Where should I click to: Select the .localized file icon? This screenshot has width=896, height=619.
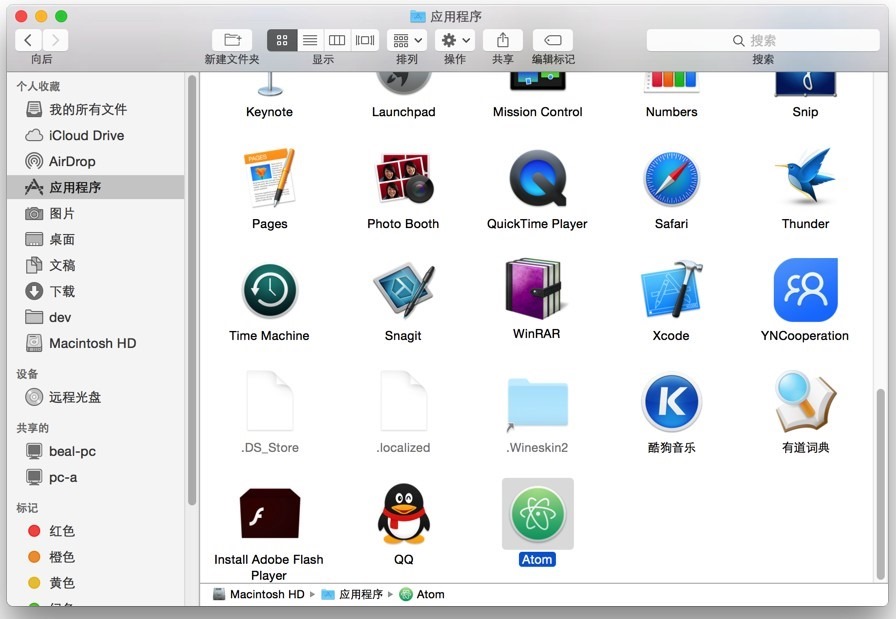403,401
